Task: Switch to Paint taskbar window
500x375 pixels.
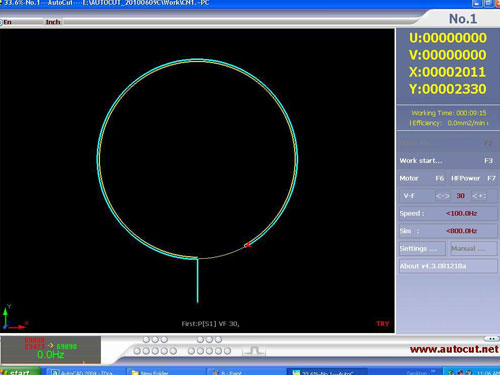Action: coord(245,372)
